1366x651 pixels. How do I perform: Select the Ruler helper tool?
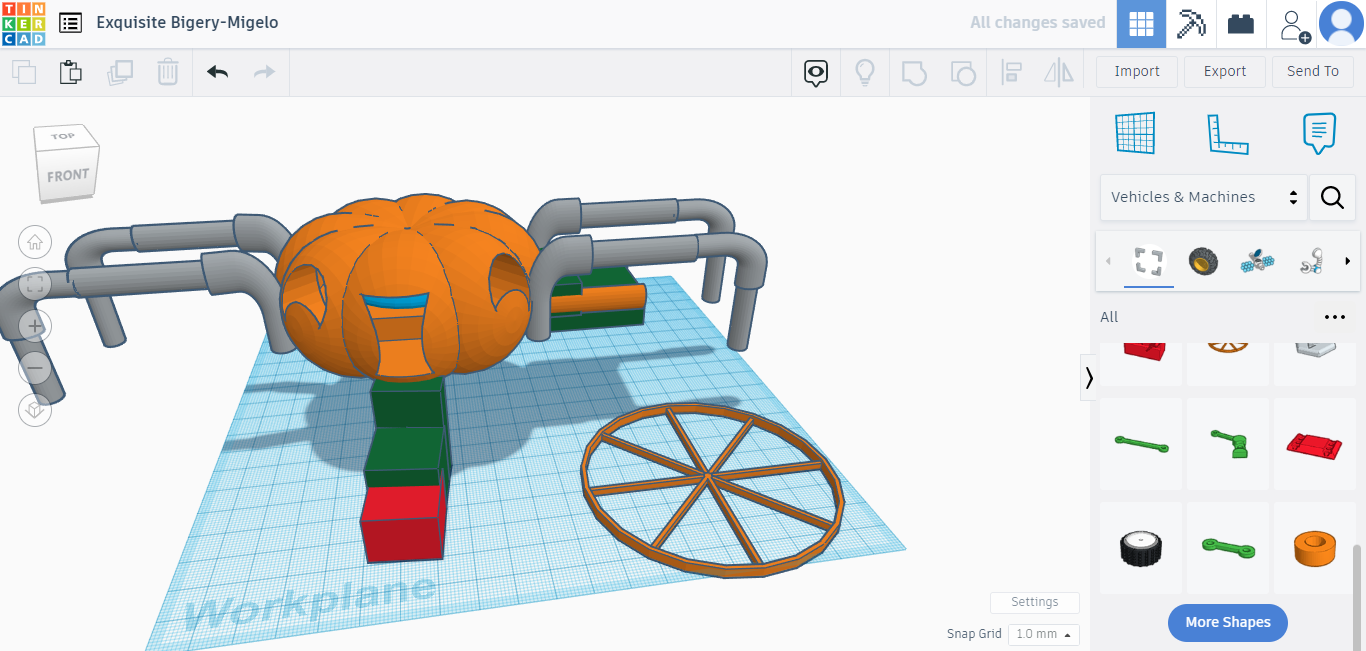click(1229, 133)
